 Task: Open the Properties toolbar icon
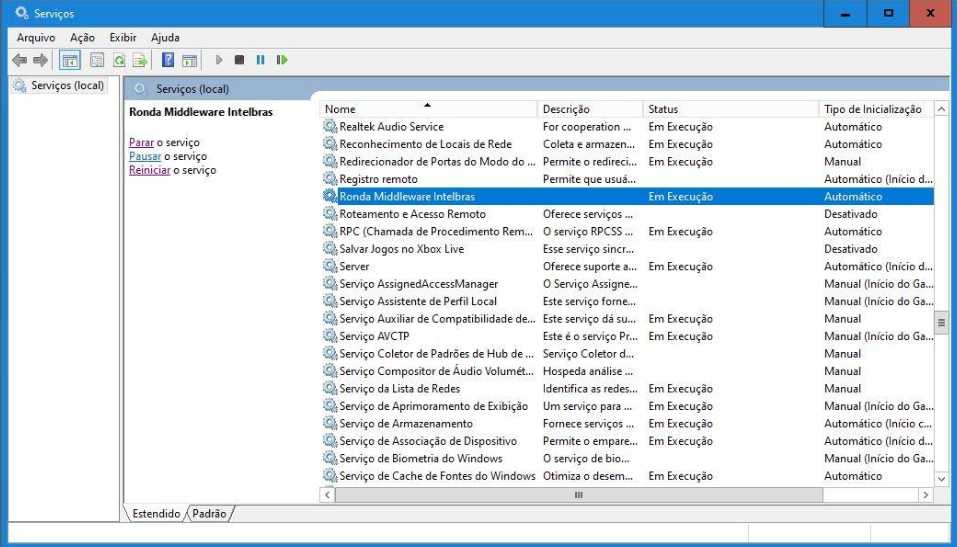click(97, 60)
